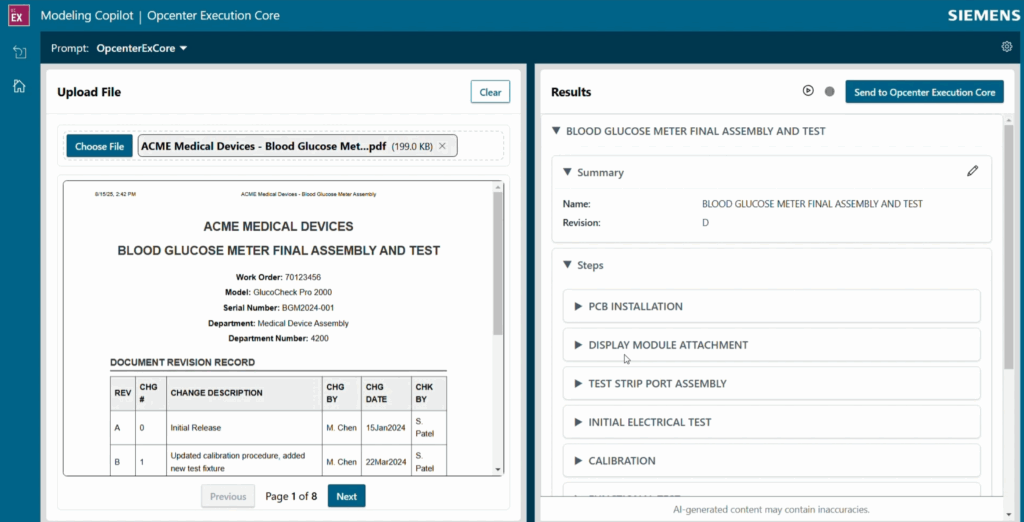Expand the PCB INSTALLATION step
The image size is (1024, 522).
tap(577, 306)
